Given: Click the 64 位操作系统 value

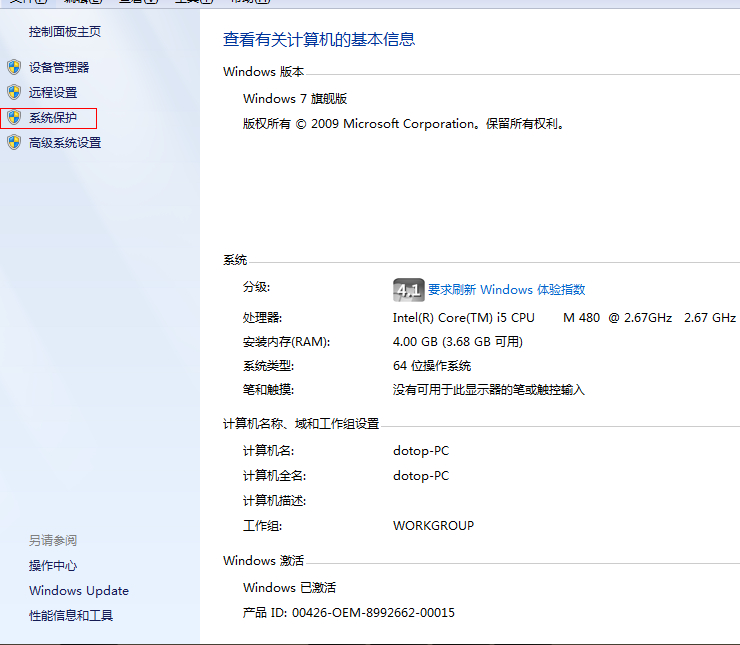Looking at the screenshot, I should (432, 366).
